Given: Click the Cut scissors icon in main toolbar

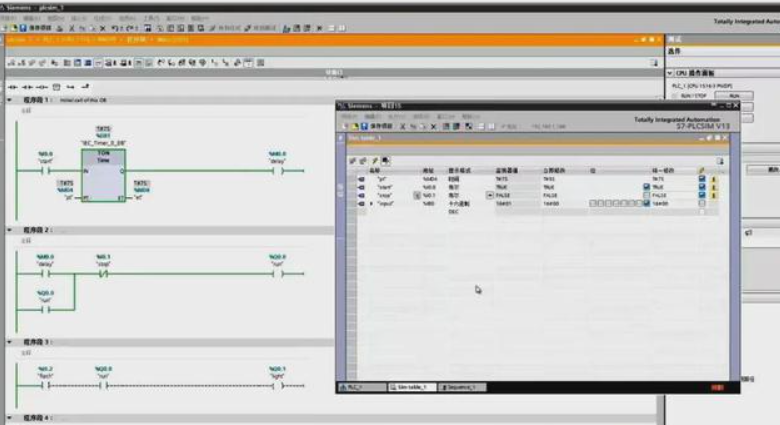Looking at the screenshot, I should pyautogui.click(x=72, y=28).
